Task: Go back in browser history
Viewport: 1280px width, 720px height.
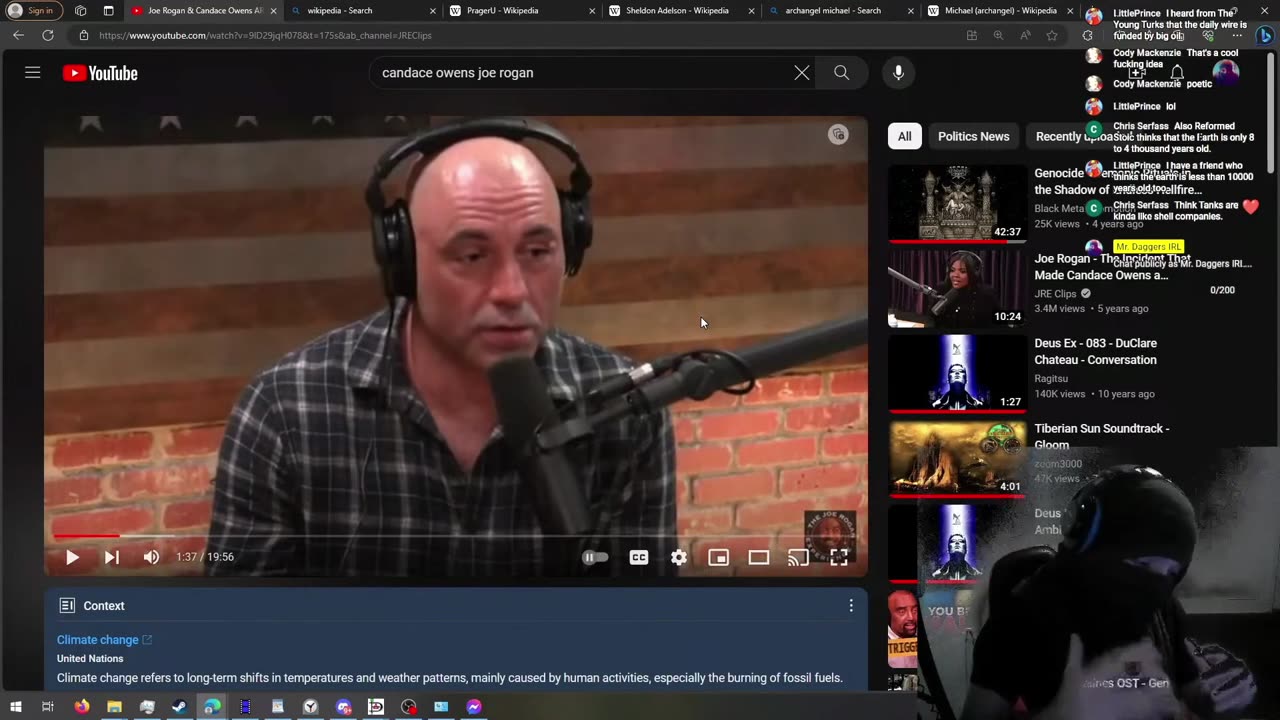Action: (x=18, y=35)
